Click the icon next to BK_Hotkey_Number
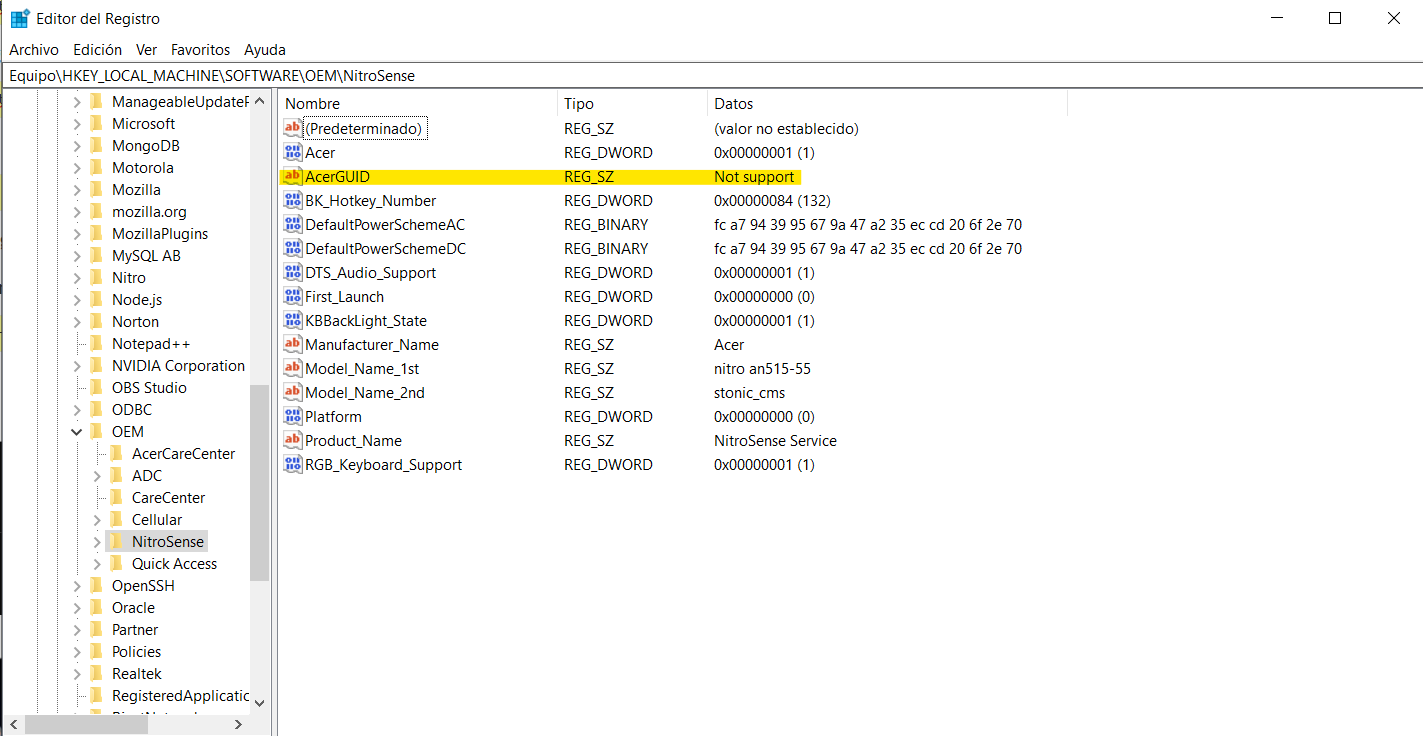The width and height of the screenshot is (1423, 736). point(293,200)
